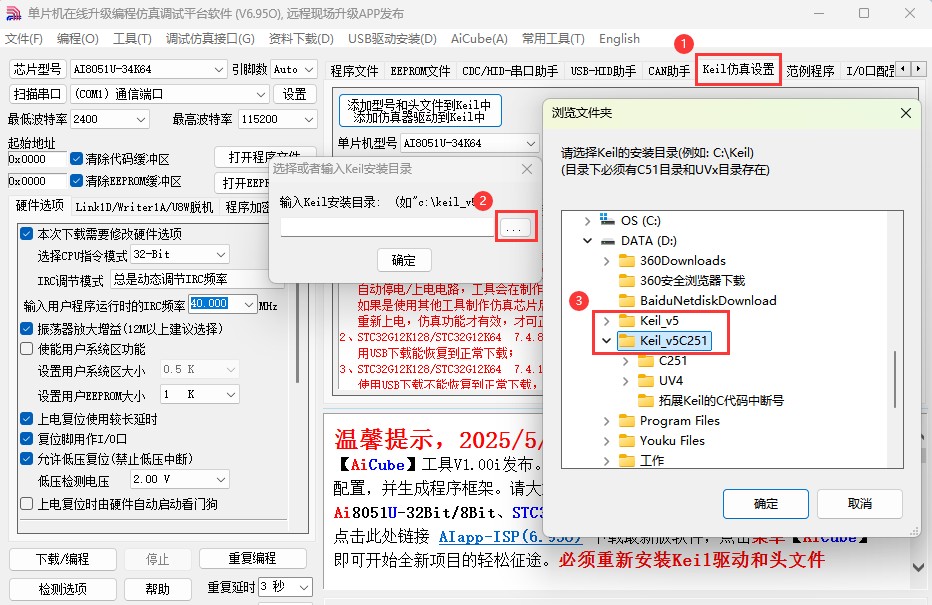Open the 文件(F) menu

click(24, 39)
